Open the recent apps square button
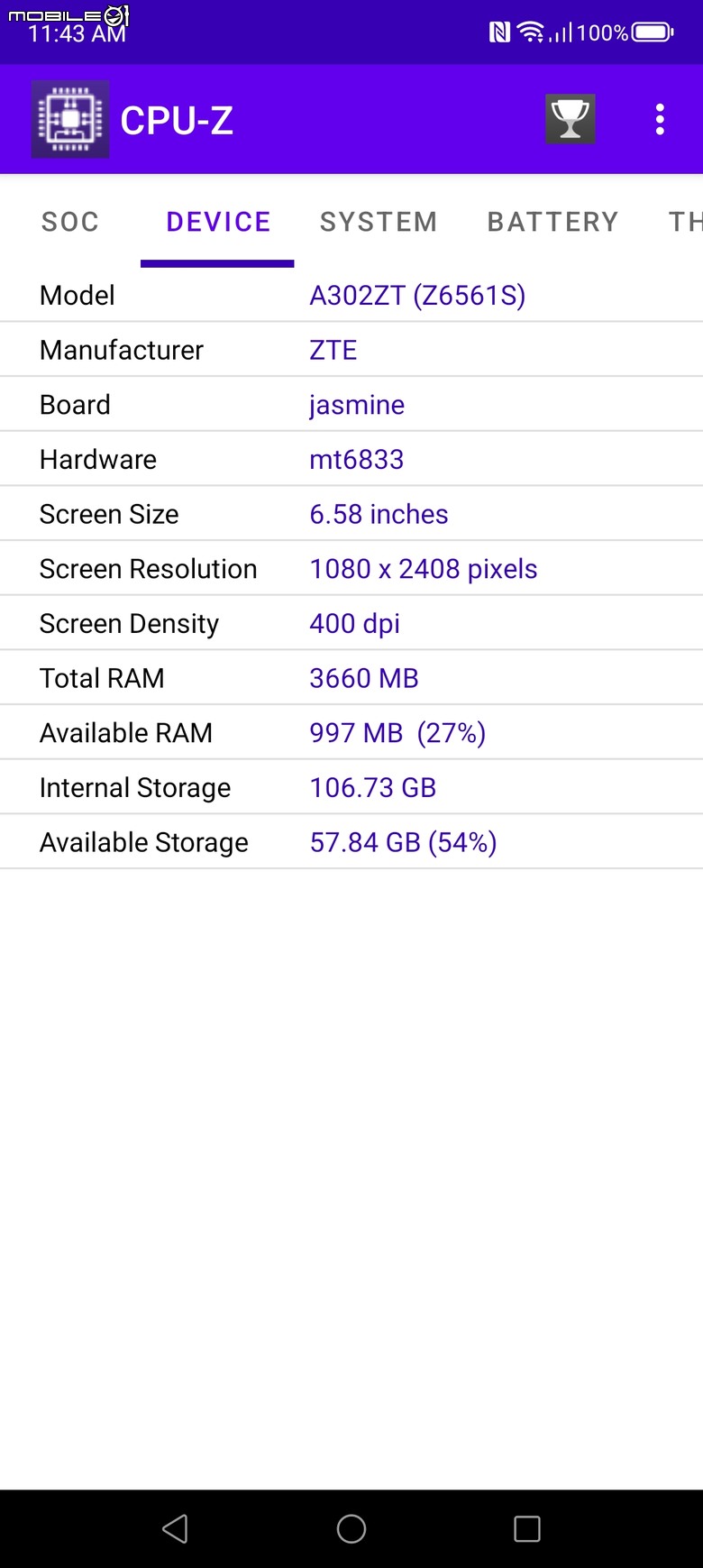703x1568 pixels. 527,1528
